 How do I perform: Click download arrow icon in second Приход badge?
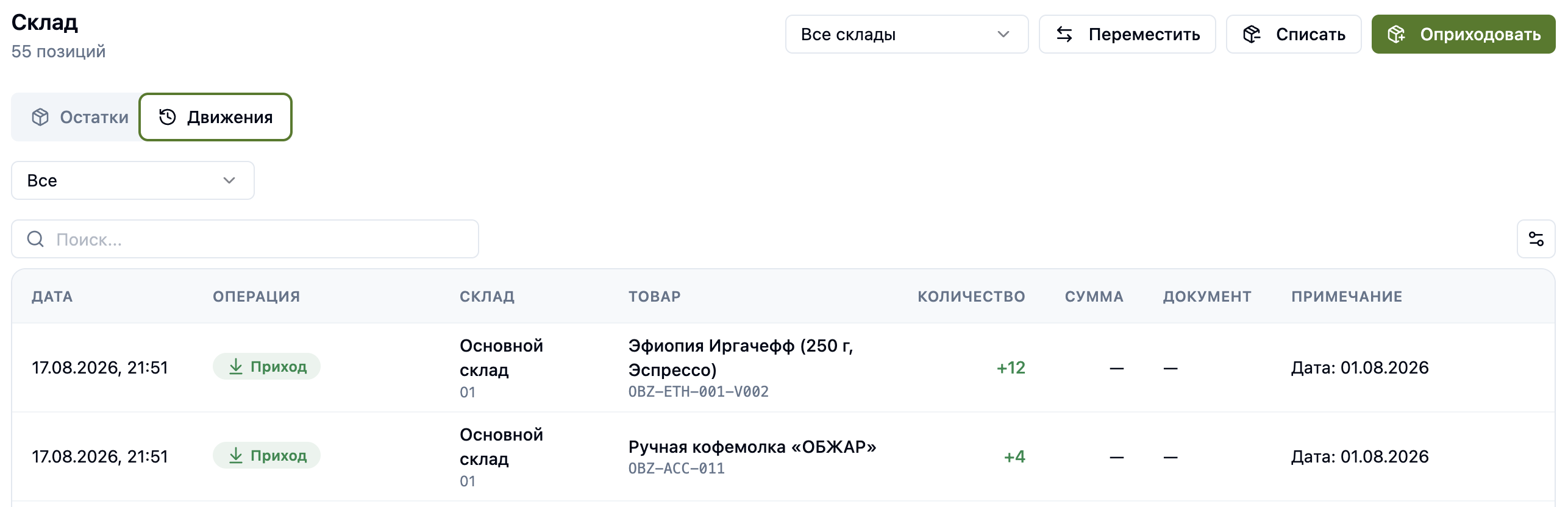[236, 455]
